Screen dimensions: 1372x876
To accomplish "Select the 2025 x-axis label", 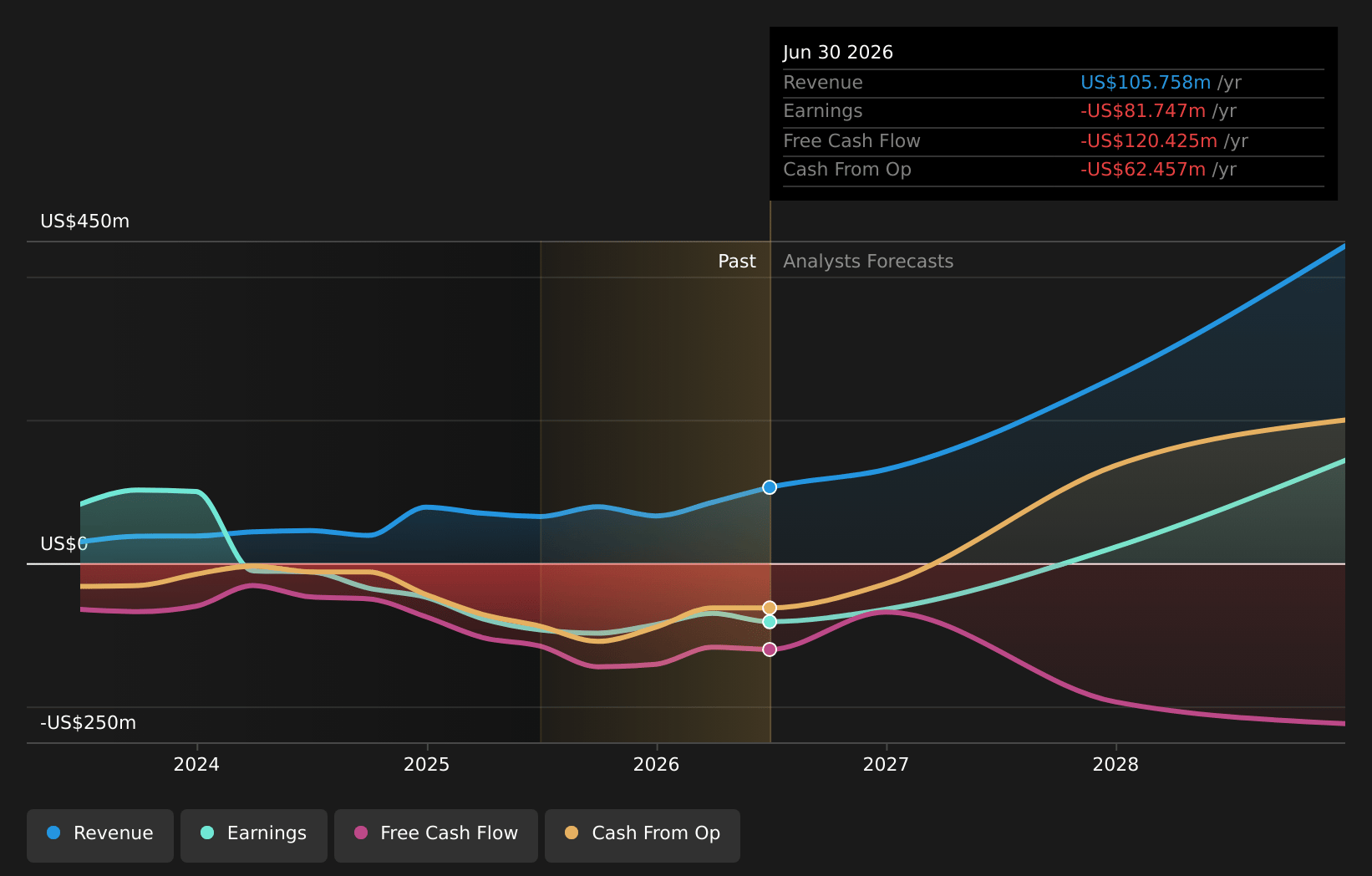I will click(x=427, y=765).
